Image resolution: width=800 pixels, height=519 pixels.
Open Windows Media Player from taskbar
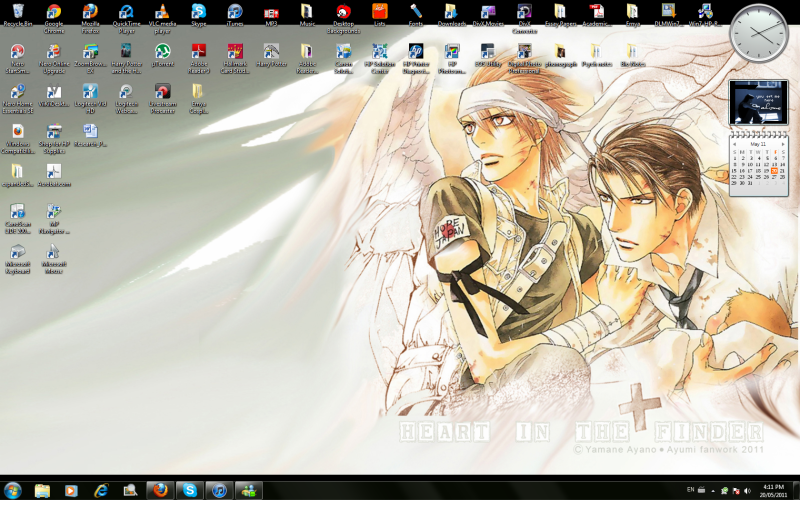coord(71,491)
